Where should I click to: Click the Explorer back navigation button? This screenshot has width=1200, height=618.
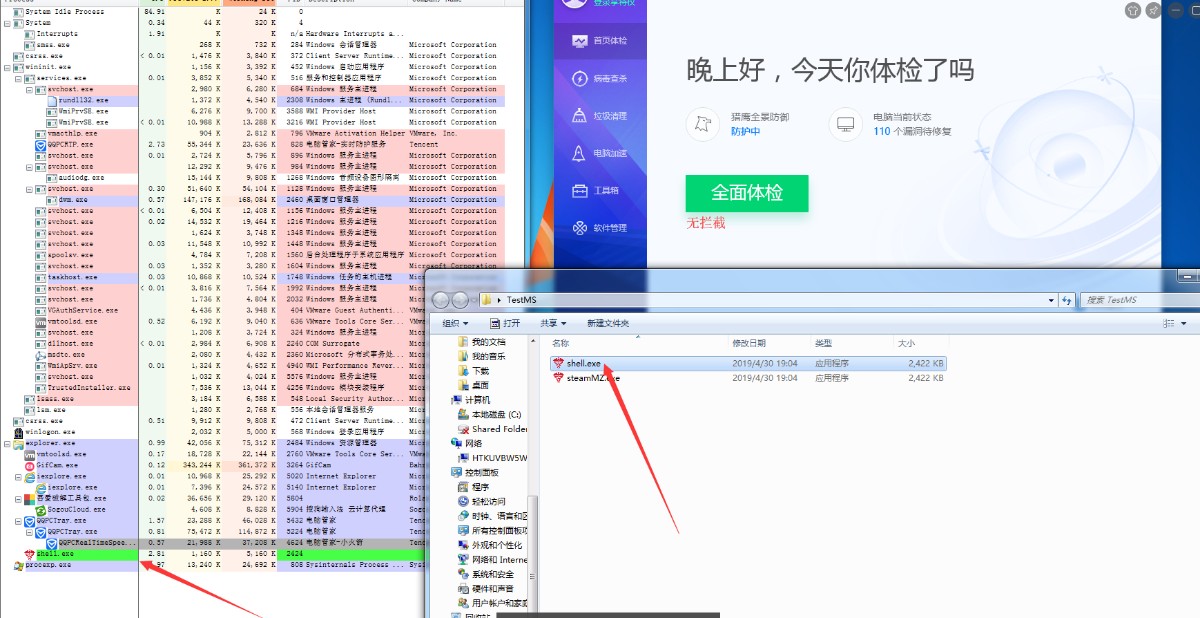[x=440, y=299]
